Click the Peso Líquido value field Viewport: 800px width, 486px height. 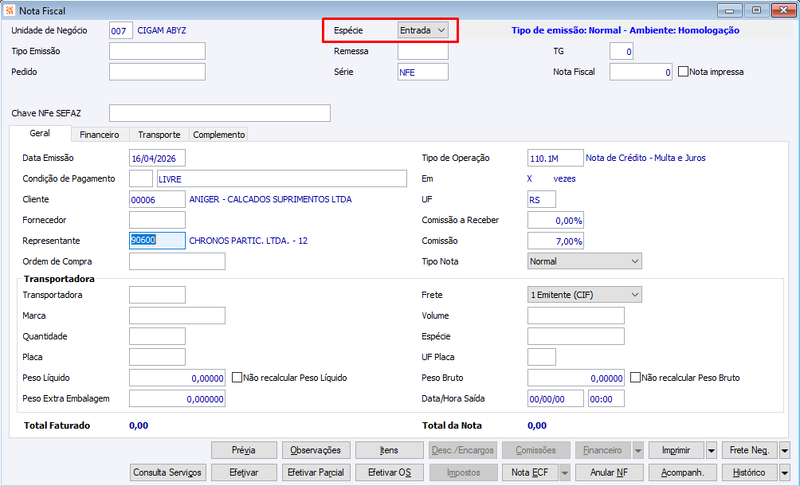click(177, 378)
